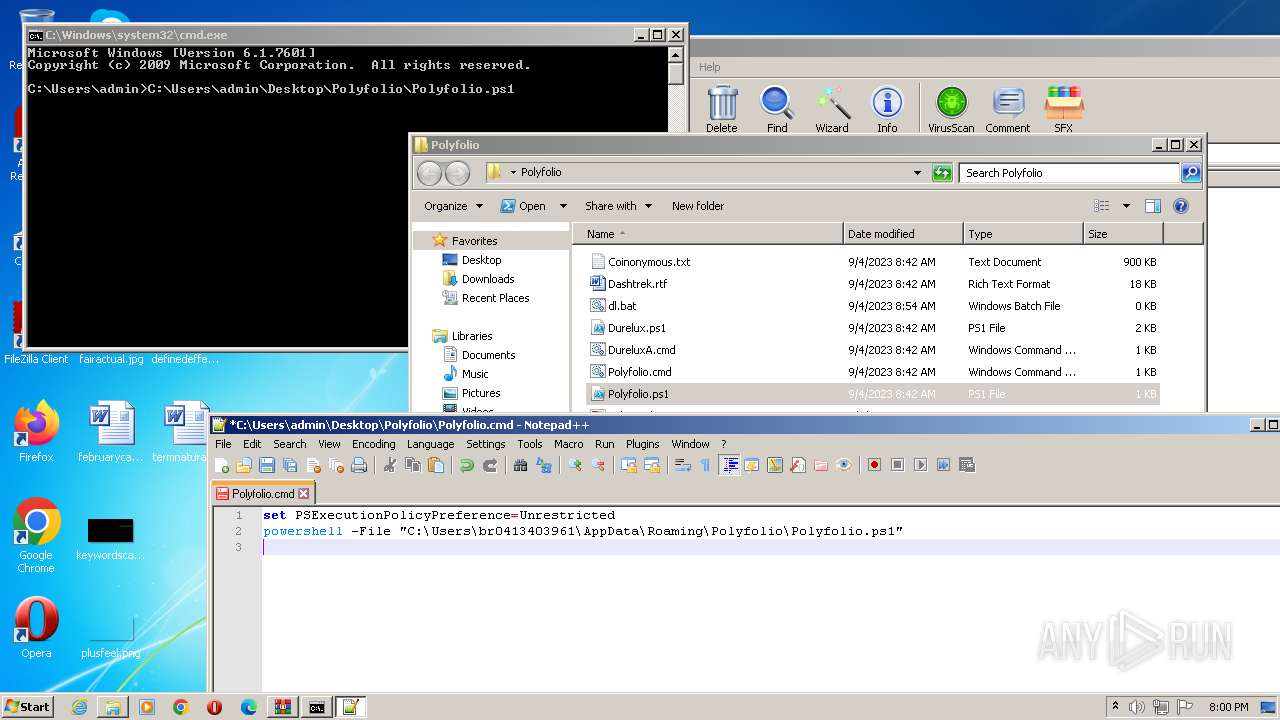Click Find icon in WinRAR toolbar
The height and width of the screenshot is (720, 1280).
[777, 110]
